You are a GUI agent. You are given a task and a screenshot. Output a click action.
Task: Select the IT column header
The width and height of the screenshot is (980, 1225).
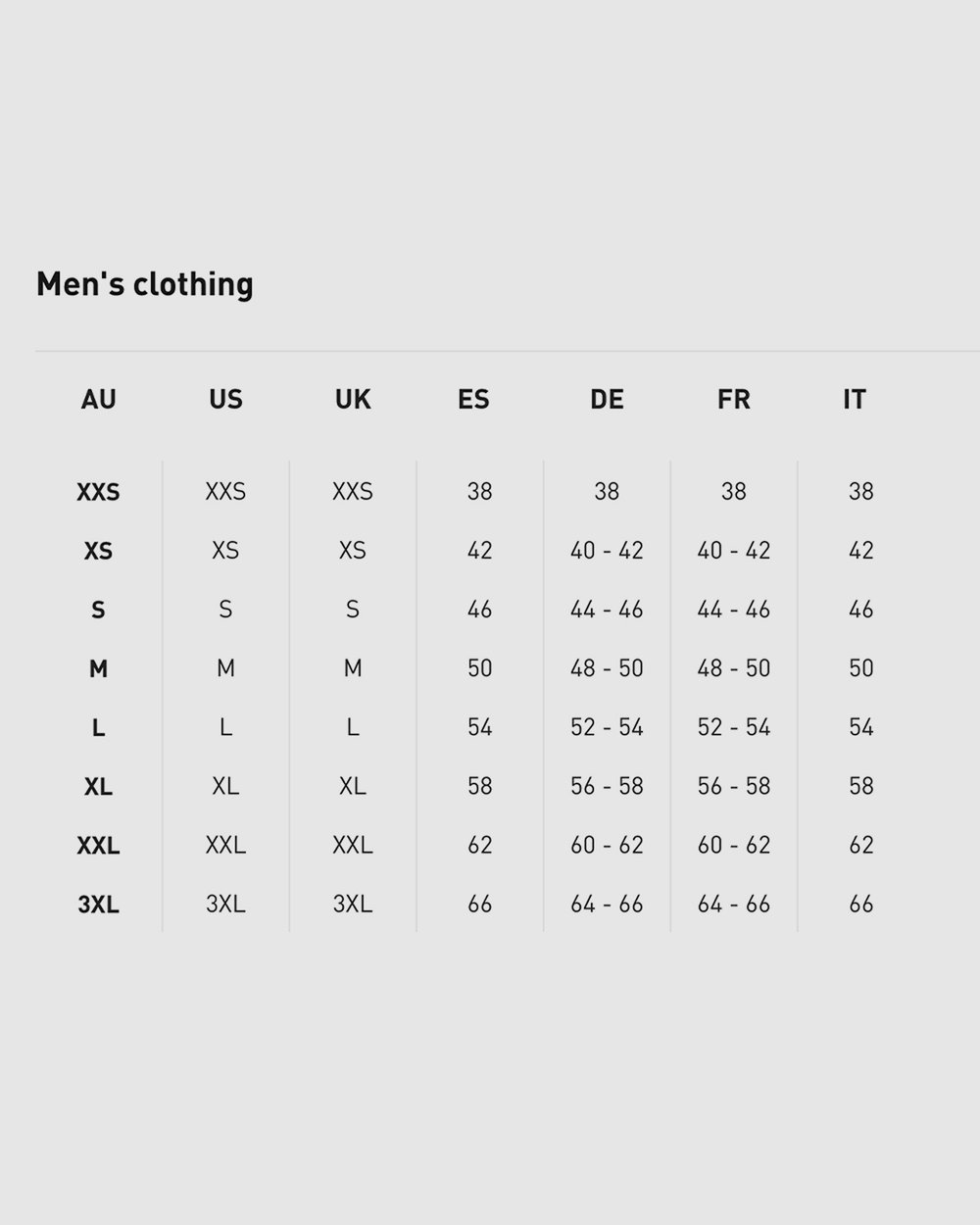pyautogui.click(x=855, y=399)
